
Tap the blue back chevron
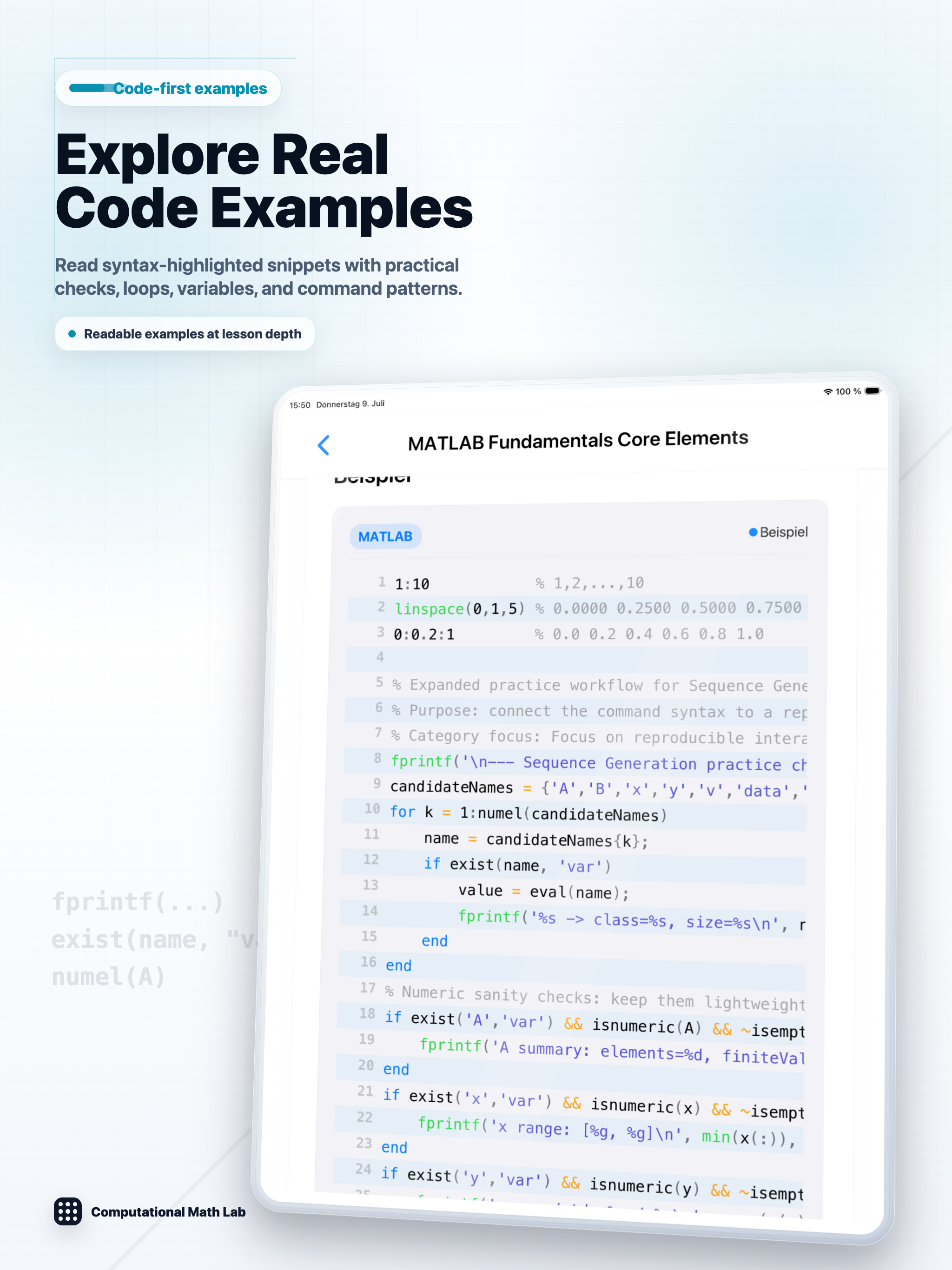(324, 445)
